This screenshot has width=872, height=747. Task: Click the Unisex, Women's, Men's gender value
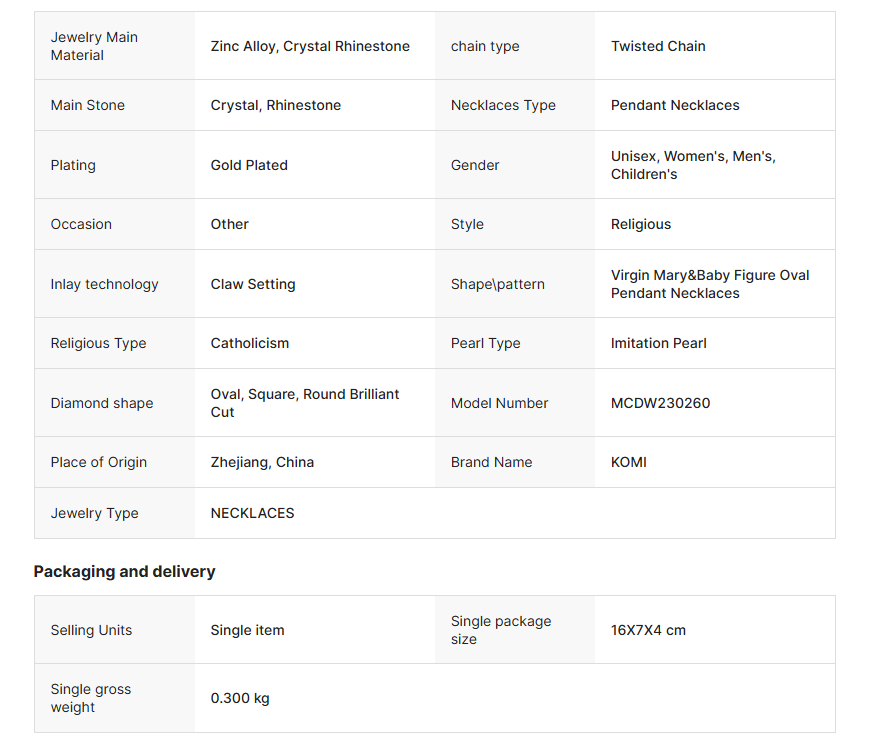693,165
